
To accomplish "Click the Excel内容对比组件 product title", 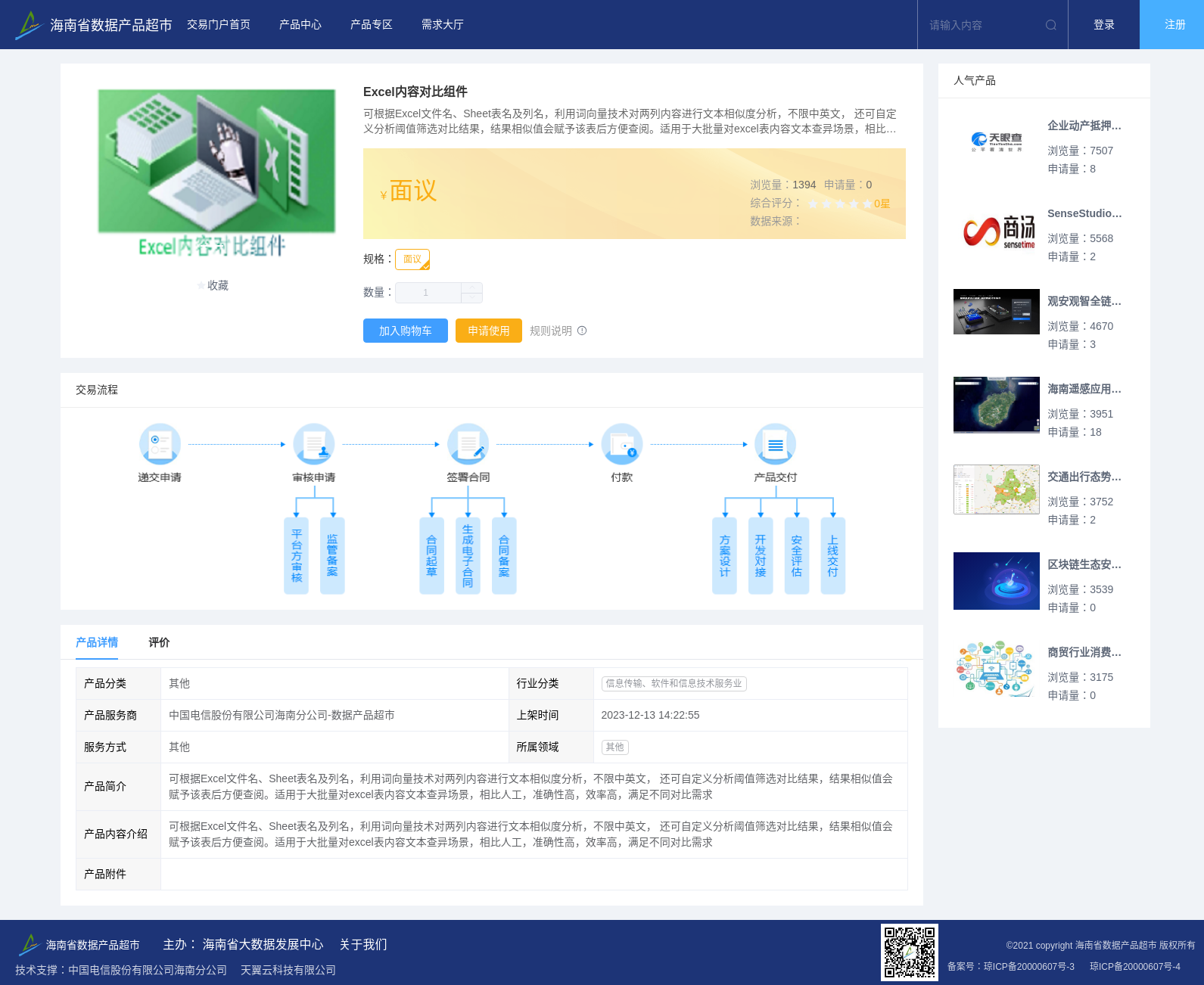I will tap(415, 92).
